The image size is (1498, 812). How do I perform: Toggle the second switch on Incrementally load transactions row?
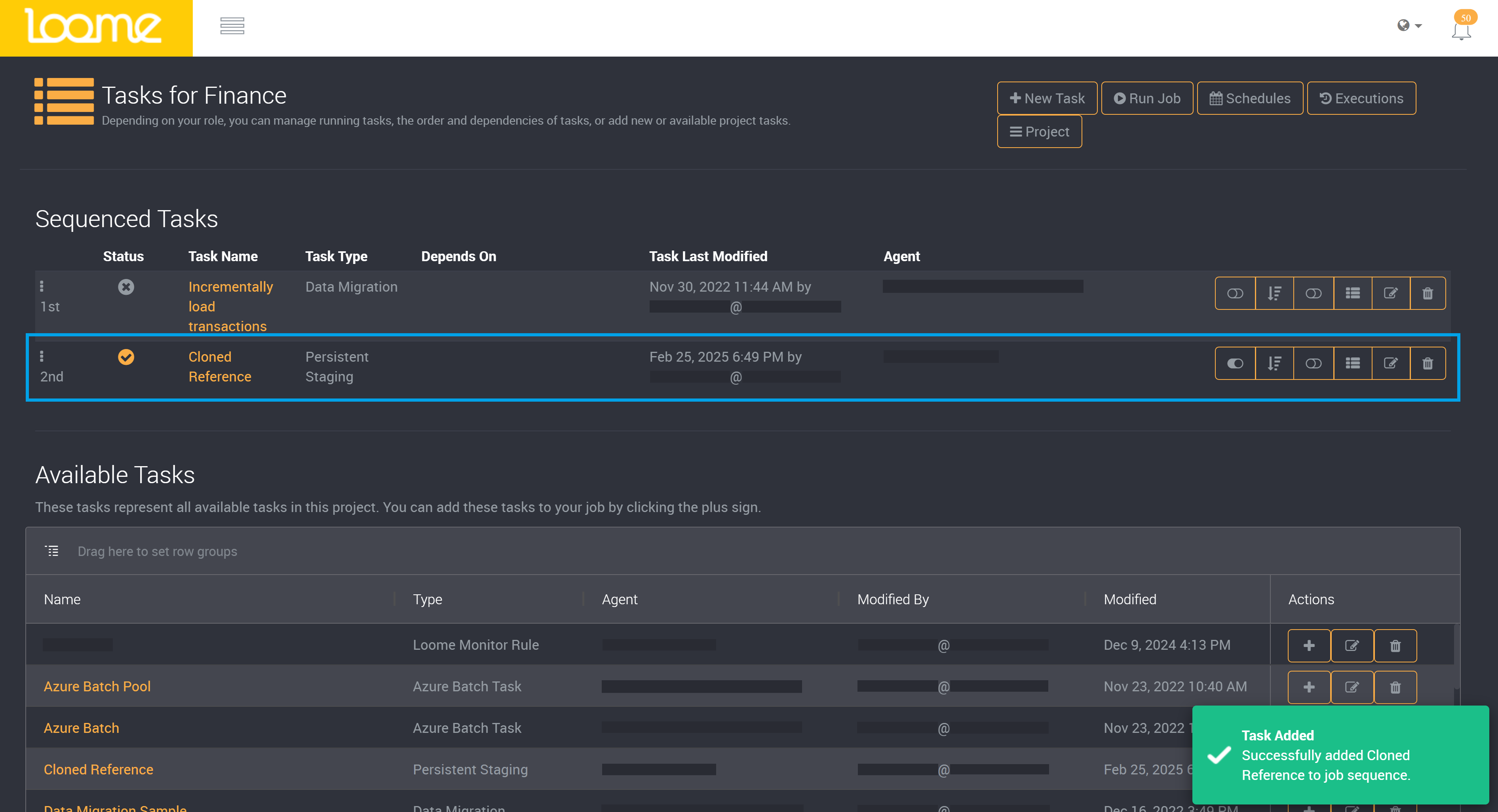[1314, 294]
